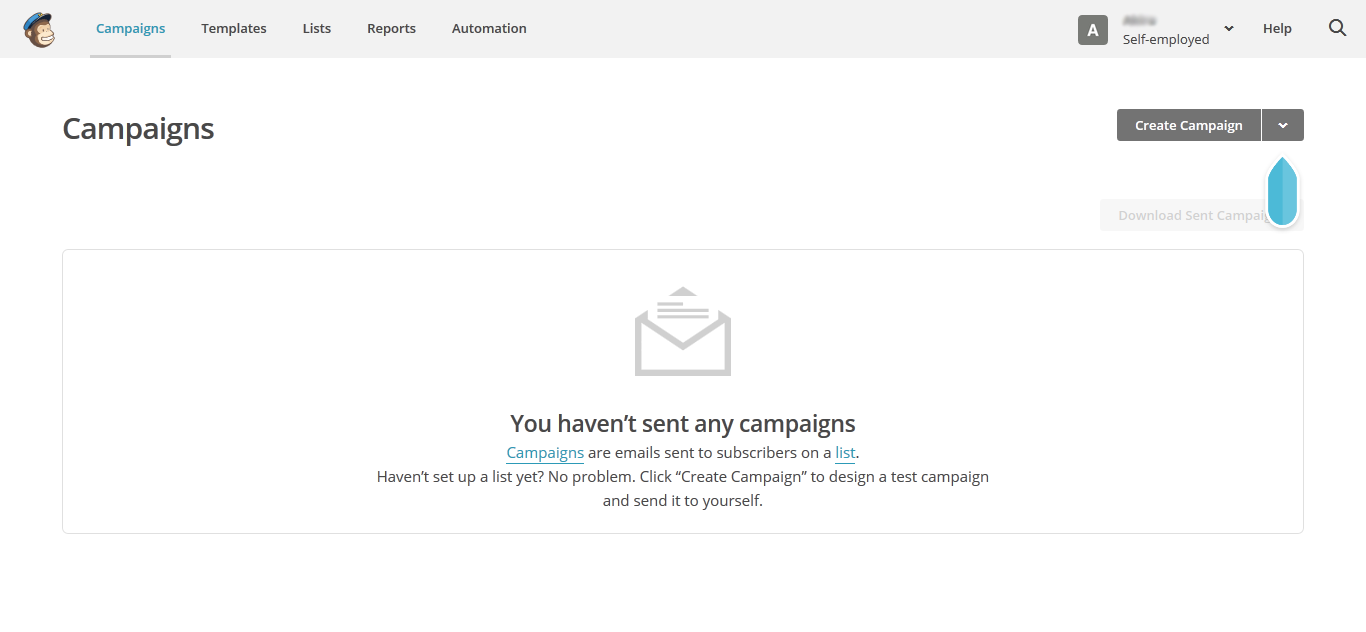Image resolution: width=1366 pixels, height=632 pixels.
Task: Open the Help link
Action: tap(1277, 28)
